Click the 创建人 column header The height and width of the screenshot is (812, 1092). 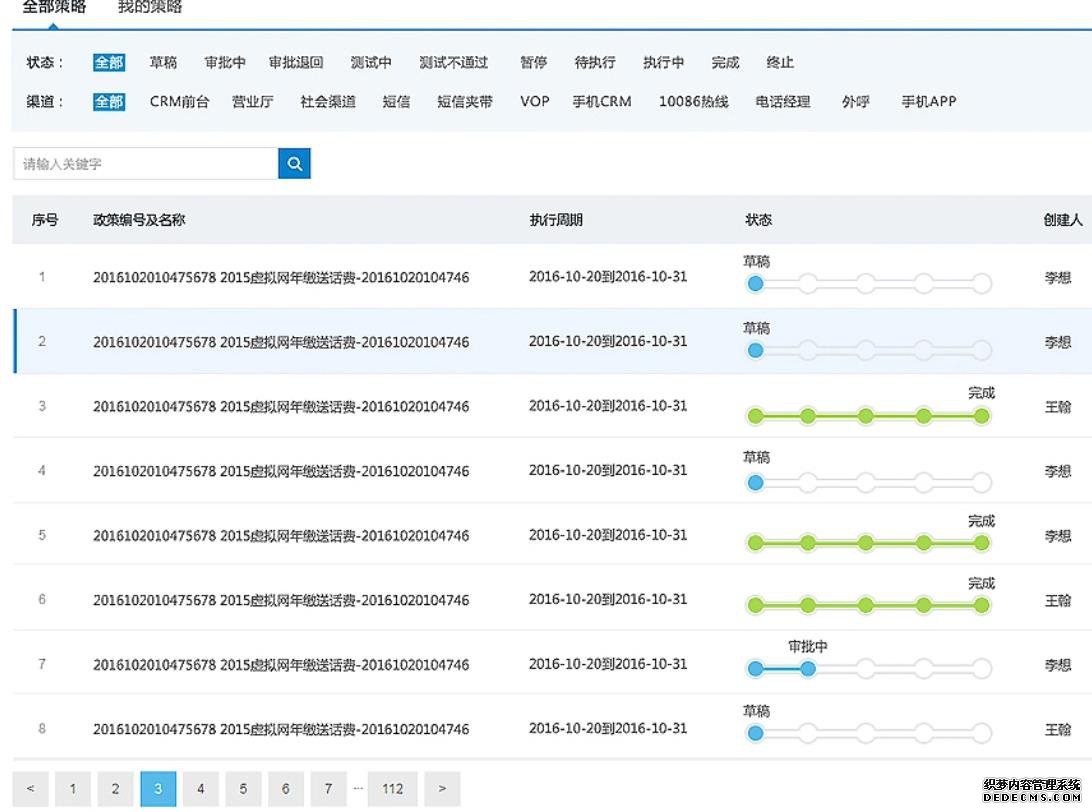click(1063, 220)
